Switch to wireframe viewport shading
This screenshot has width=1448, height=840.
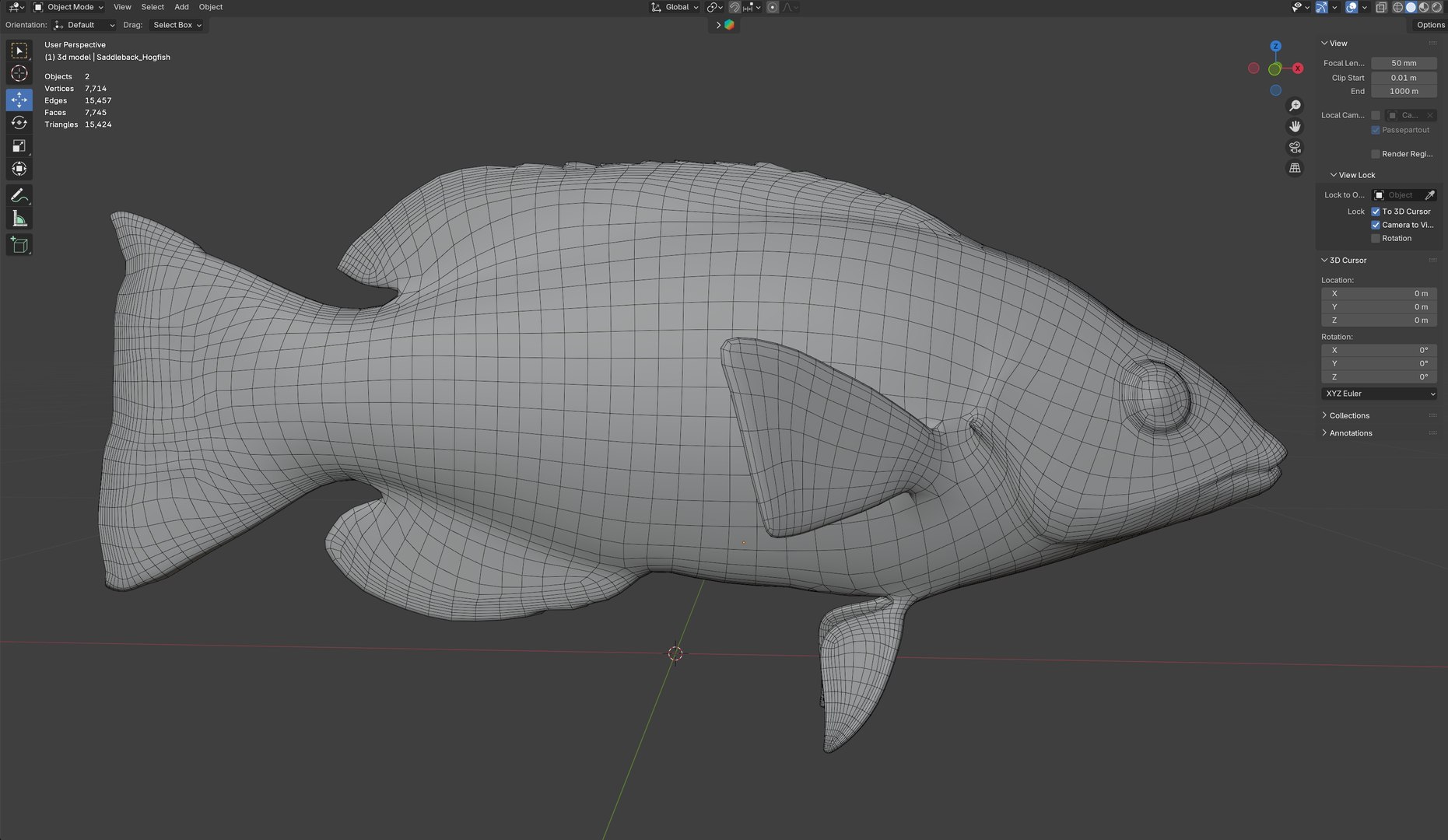click(x=1398, y=7)
